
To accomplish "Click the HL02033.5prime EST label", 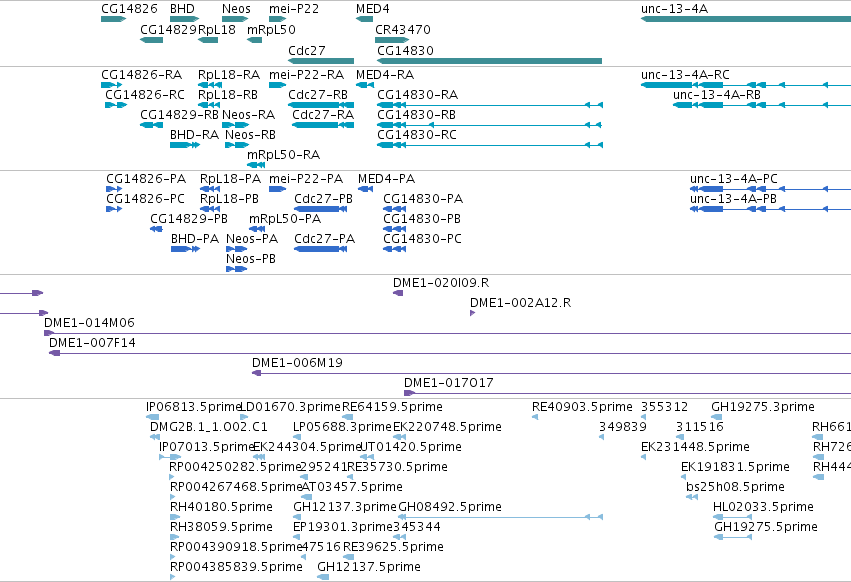I will point(763,507).
